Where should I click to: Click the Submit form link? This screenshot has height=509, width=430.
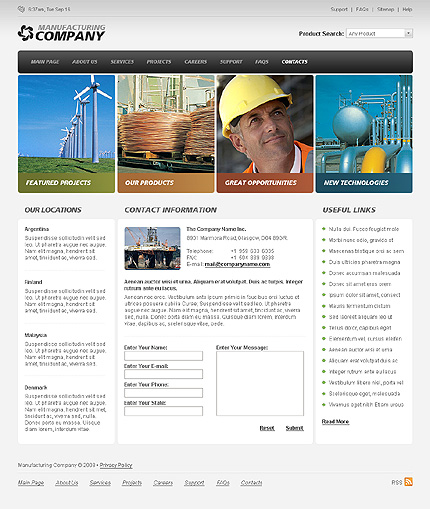point(295,428)
